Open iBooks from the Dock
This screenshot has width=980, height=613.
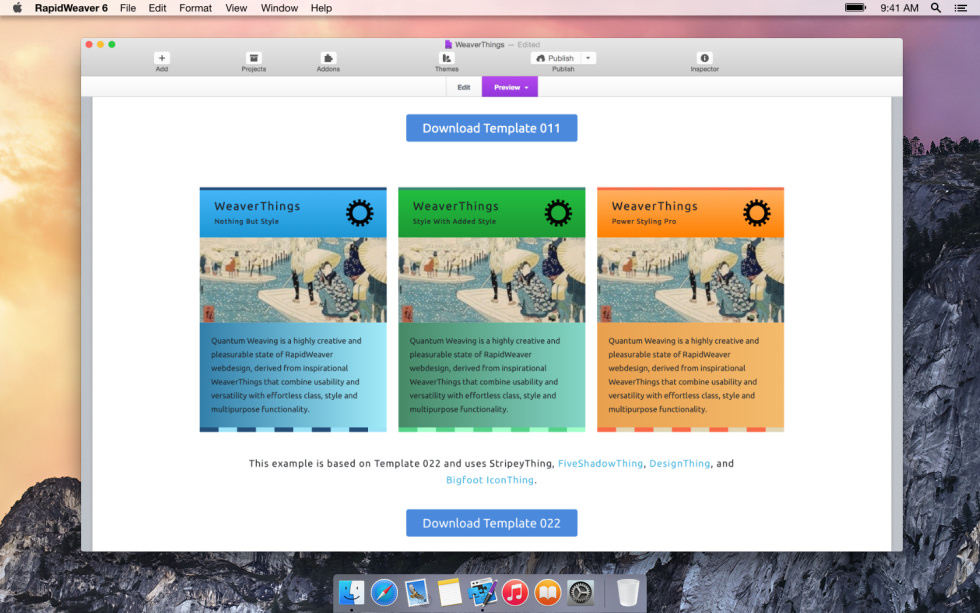548,592
